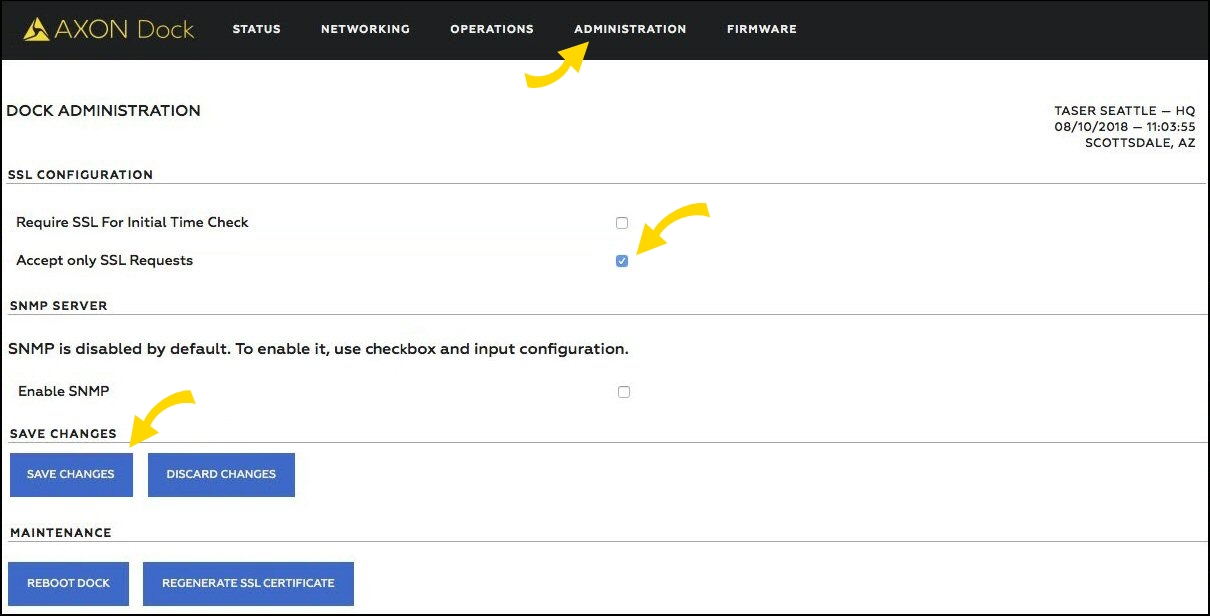Click the Enable SNMP label text
This screenshot has width=1210, height=616.
pyautogui.click(x=63, y=392)
